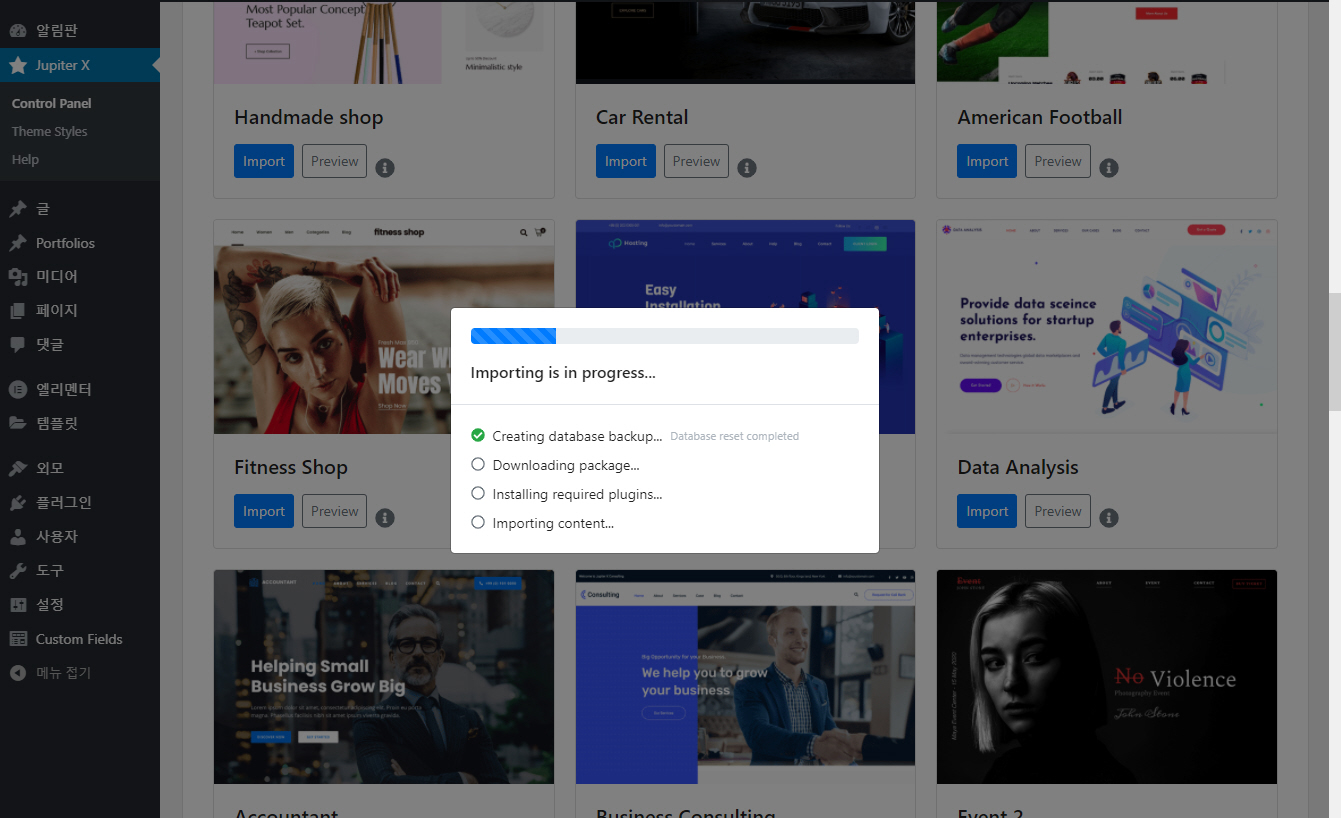
Task: Import the American Football template
Action: tap(987, 161)
